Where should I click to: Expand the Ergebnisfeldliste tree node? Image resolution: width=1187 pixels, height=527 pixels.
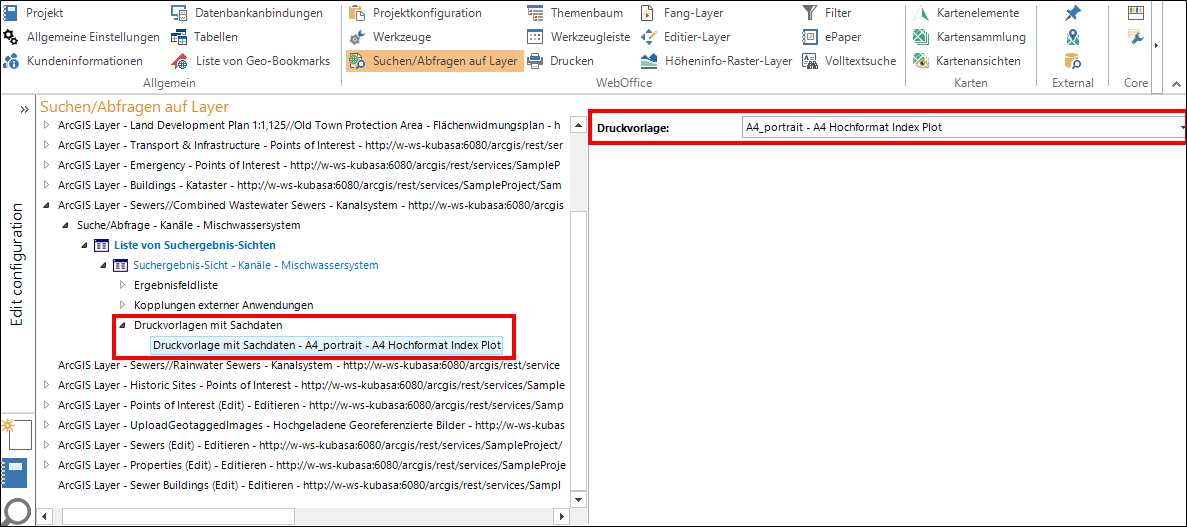coord(123,285)
